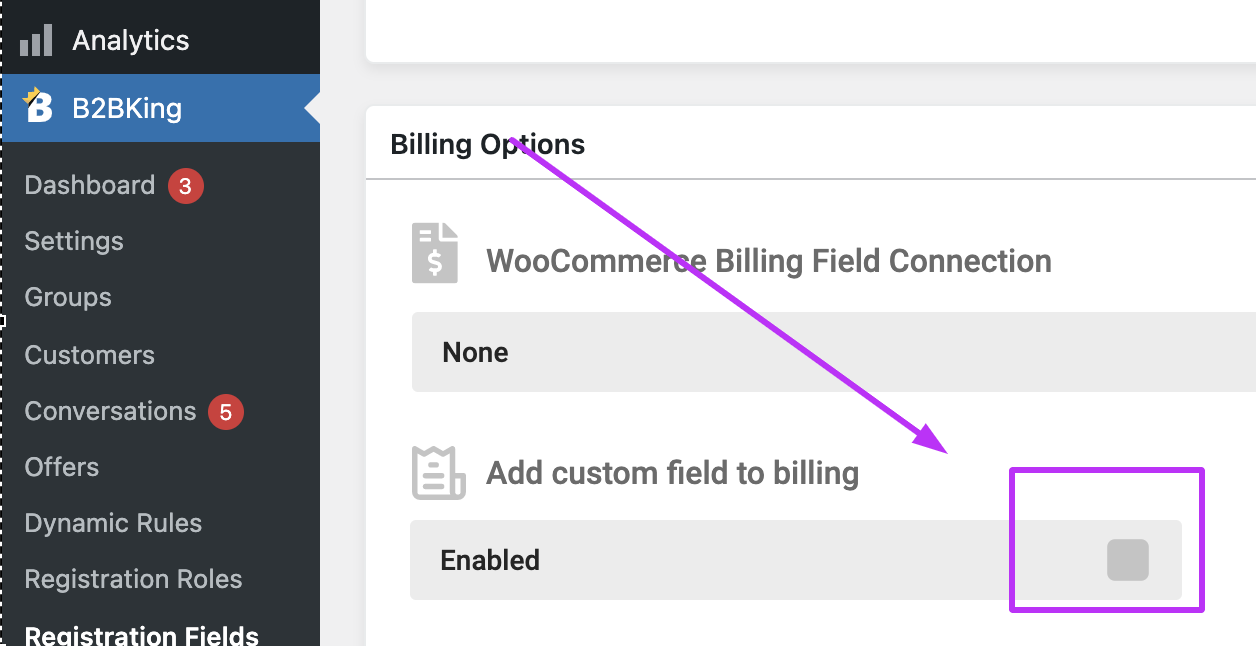Open the Conversations page
1256x646 pixels.
click(110, 411)
